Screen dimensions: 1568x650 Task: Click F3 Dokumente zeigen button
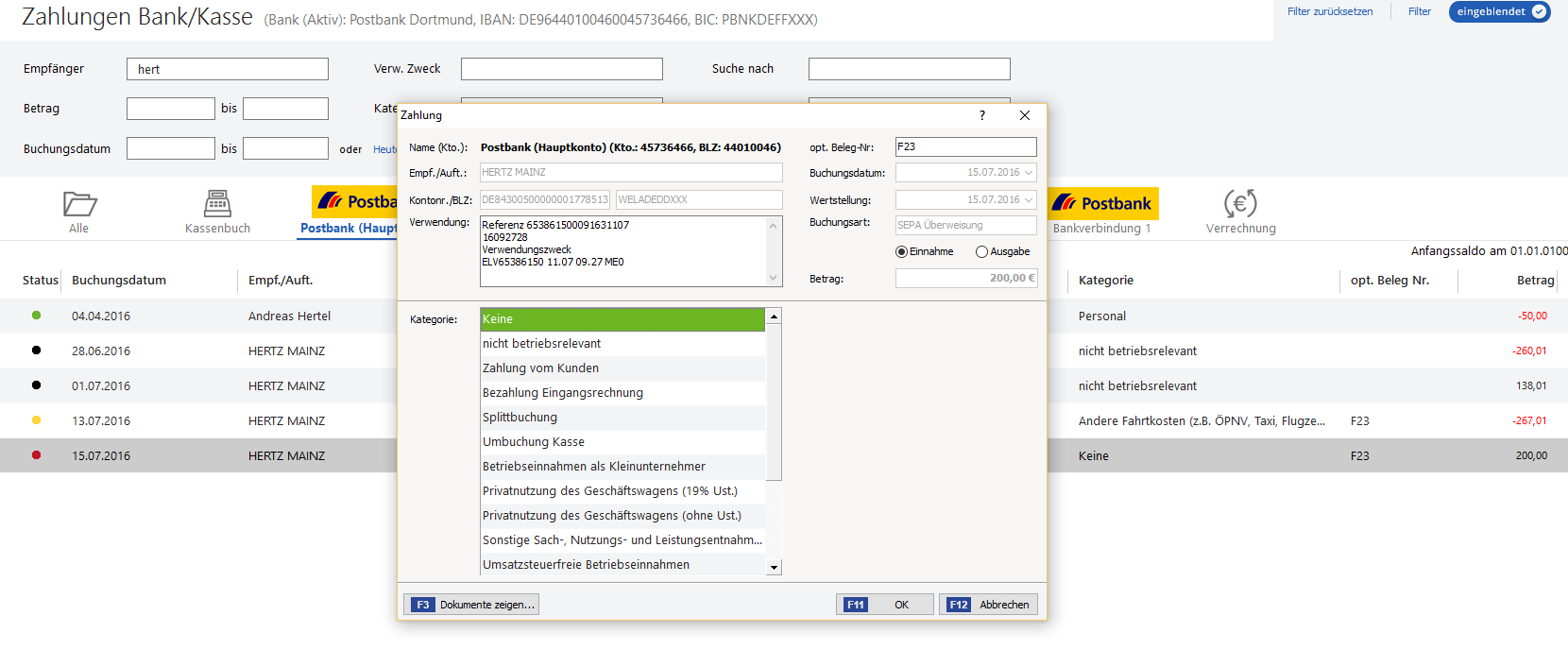[471, 605]
